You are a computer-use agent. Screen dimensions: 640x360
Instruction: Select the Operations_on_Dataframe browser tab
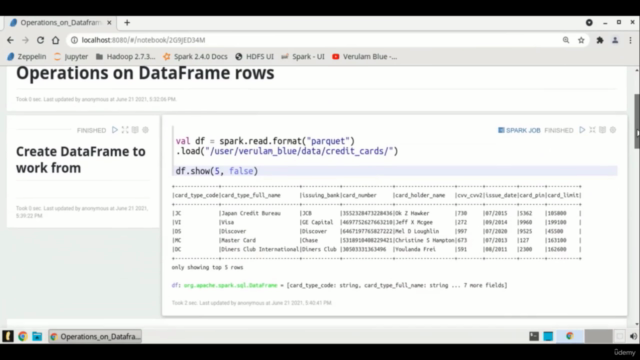coord(60,22)
